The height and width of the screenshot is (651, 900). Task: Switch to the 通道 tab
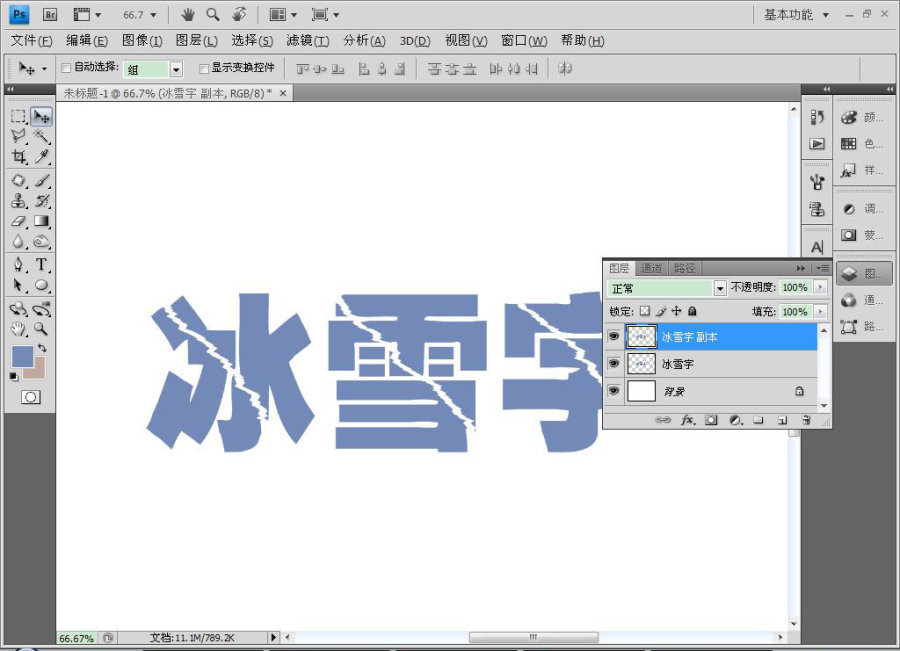tap(651, 268)
